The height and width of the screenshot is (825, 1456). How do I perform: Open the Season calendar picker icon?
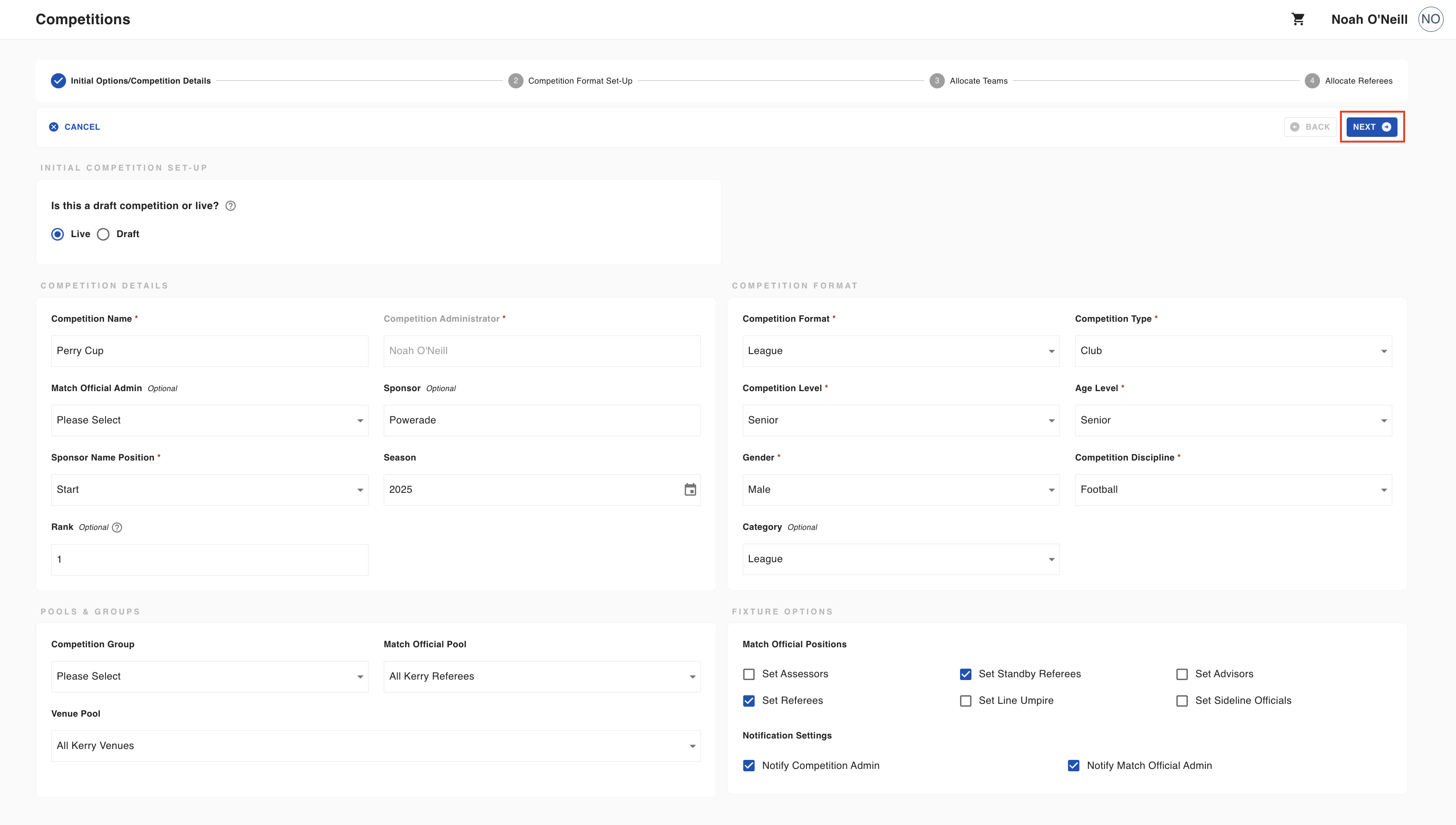(690, 489)
